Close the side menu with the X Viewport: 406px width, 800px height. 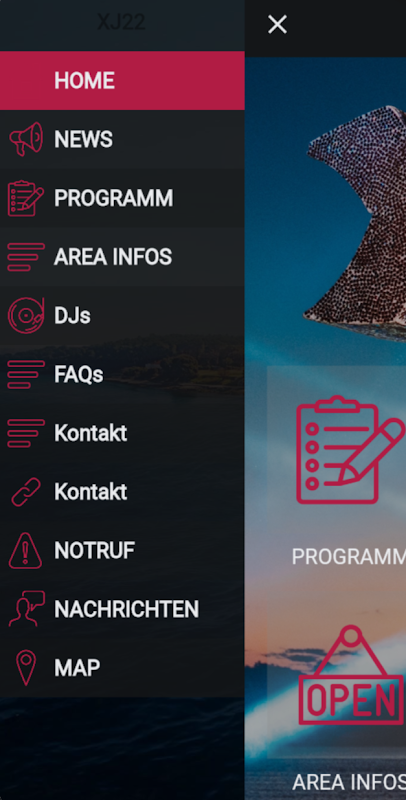point(277,24)
